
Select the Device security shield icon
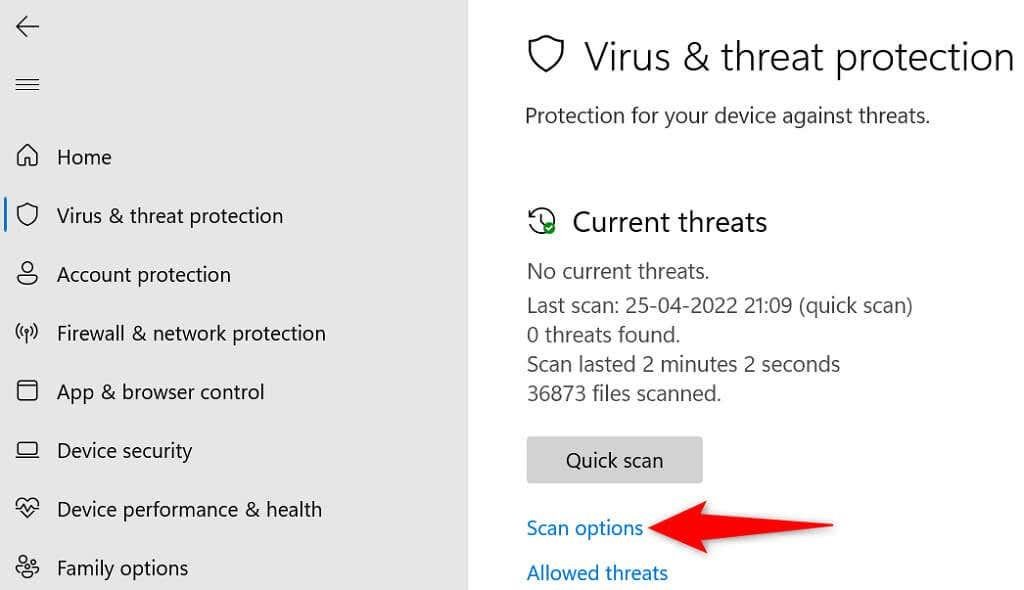26,450
